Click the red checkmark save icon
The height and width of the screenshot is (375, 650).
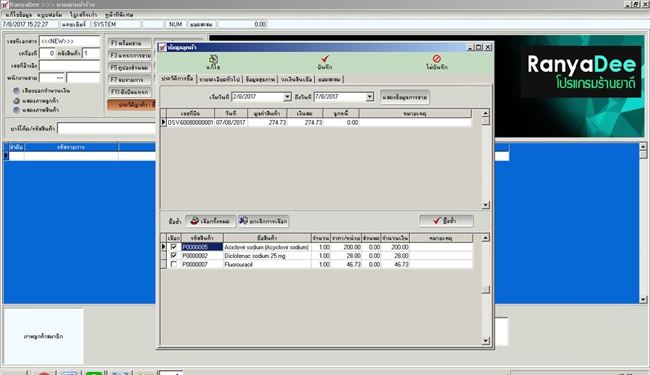325,58
